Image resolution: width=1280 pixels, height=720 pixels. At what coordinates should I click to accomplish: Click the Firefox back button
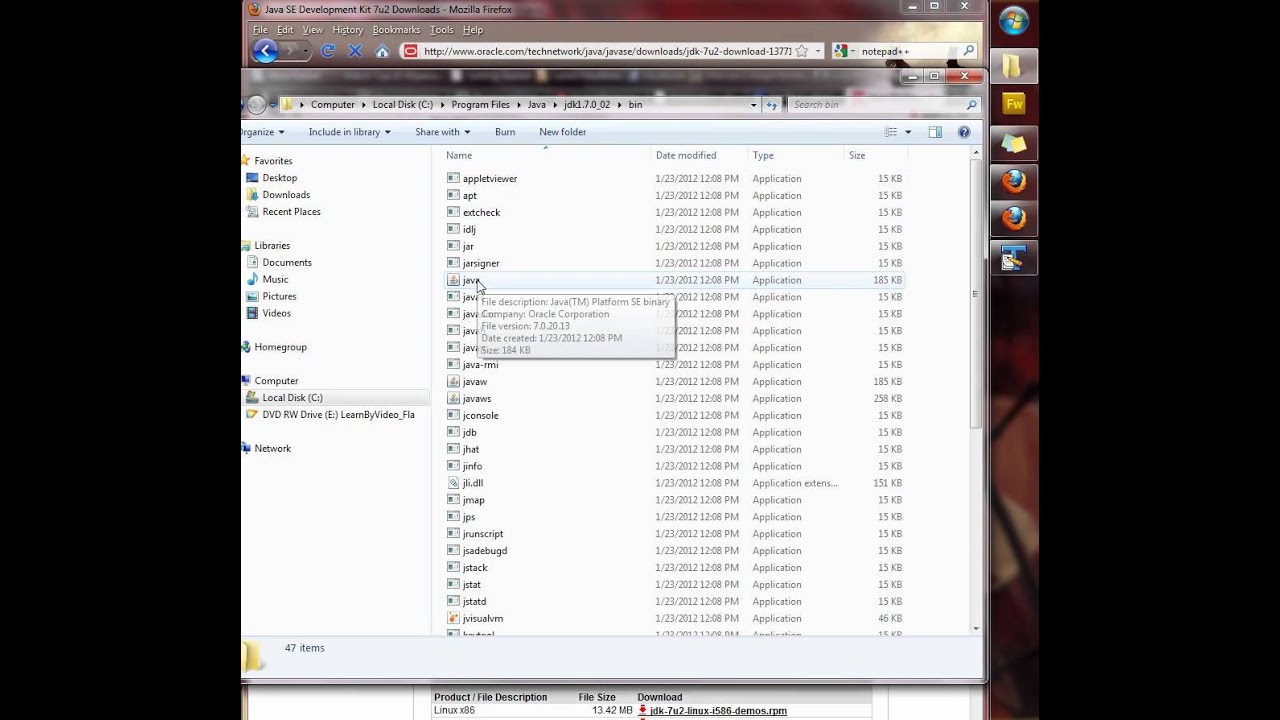click(x=264, y=51)
